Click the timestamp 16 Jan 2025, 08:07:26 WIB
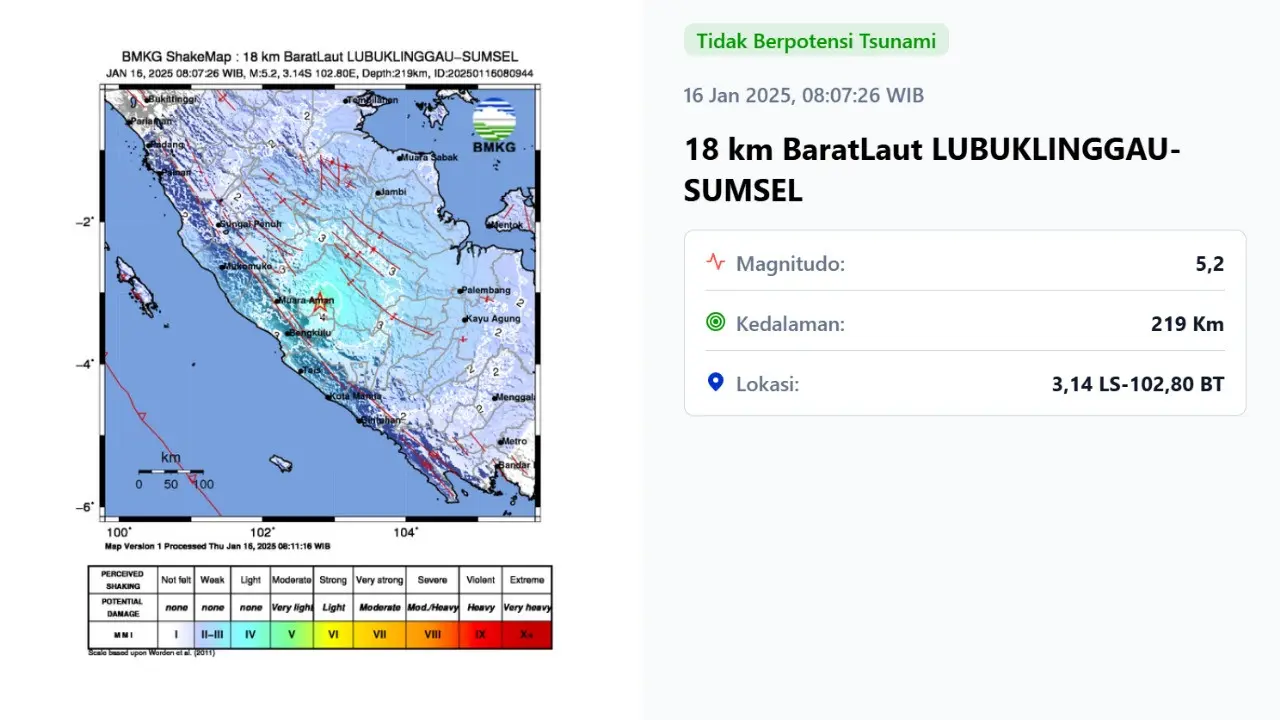1280x720 pixels. [804, 96]
